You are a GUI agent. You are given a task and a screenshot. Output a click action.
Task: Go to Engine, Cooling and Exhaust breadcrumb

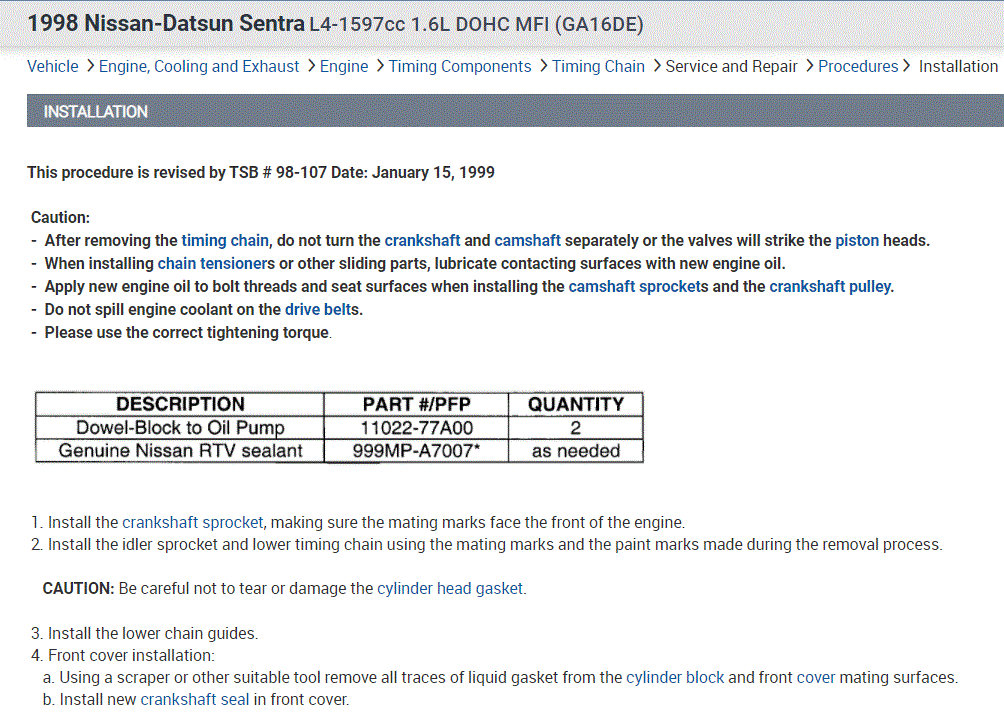(198, 67)
